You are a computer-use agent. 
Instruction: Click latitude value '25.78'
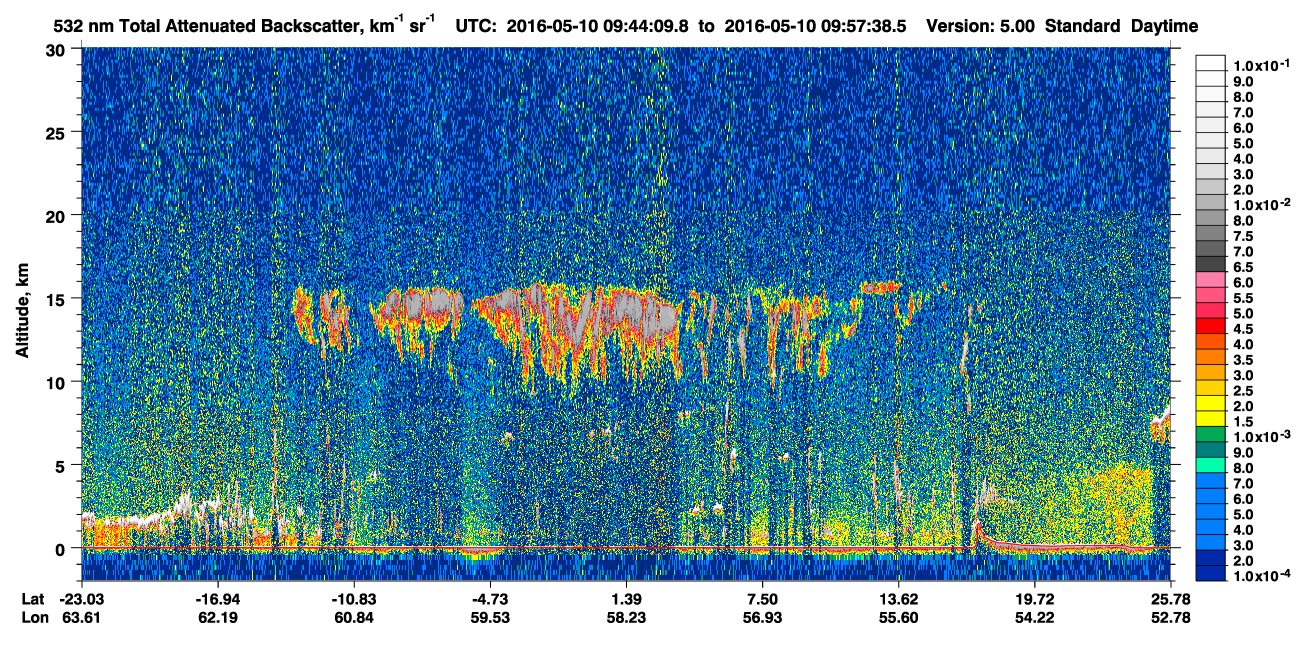tap(1170, 598)
